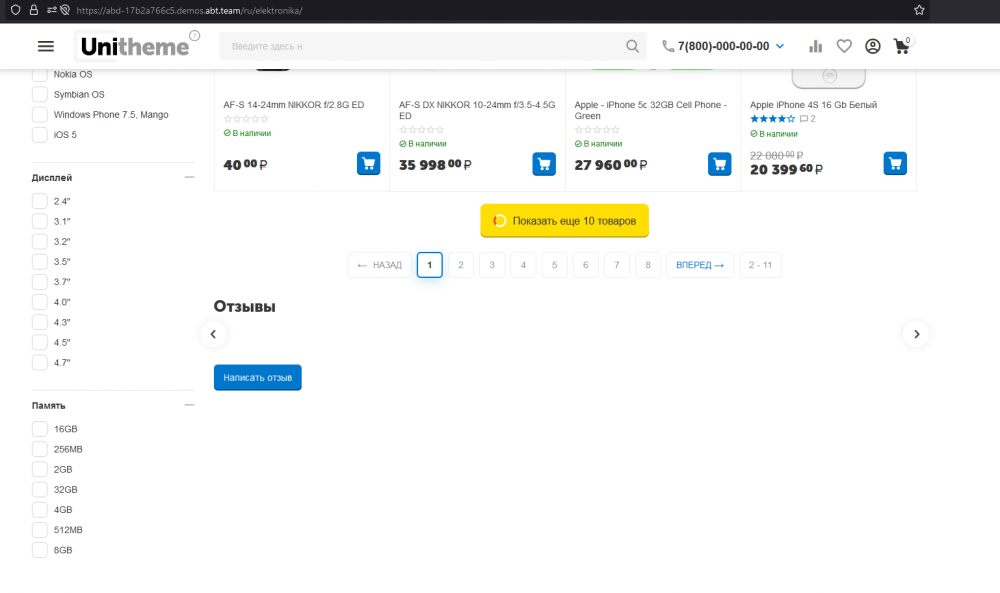Click the search magnifier icon

632,46
